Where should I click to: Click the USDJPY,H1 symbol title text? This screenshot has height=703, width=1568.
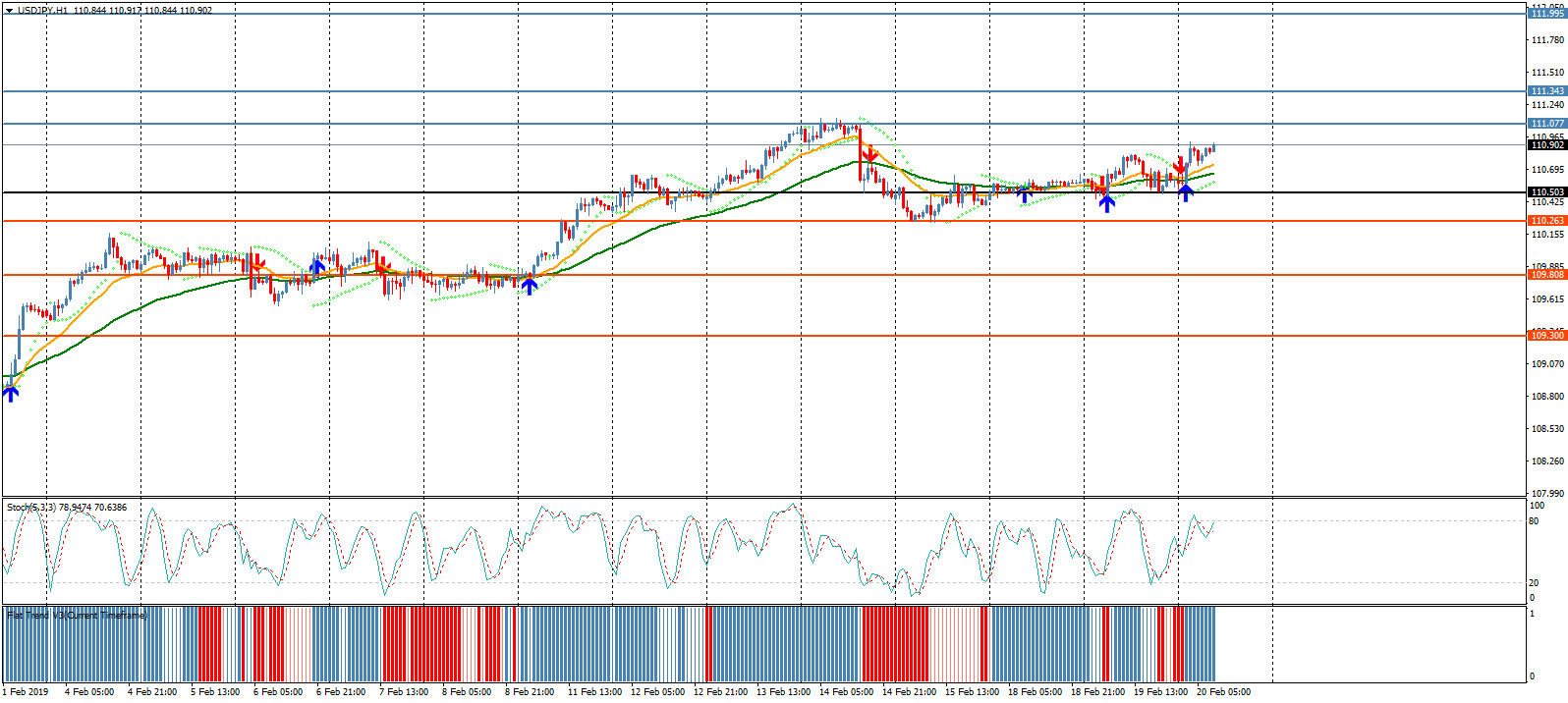[x=43, y=10]
